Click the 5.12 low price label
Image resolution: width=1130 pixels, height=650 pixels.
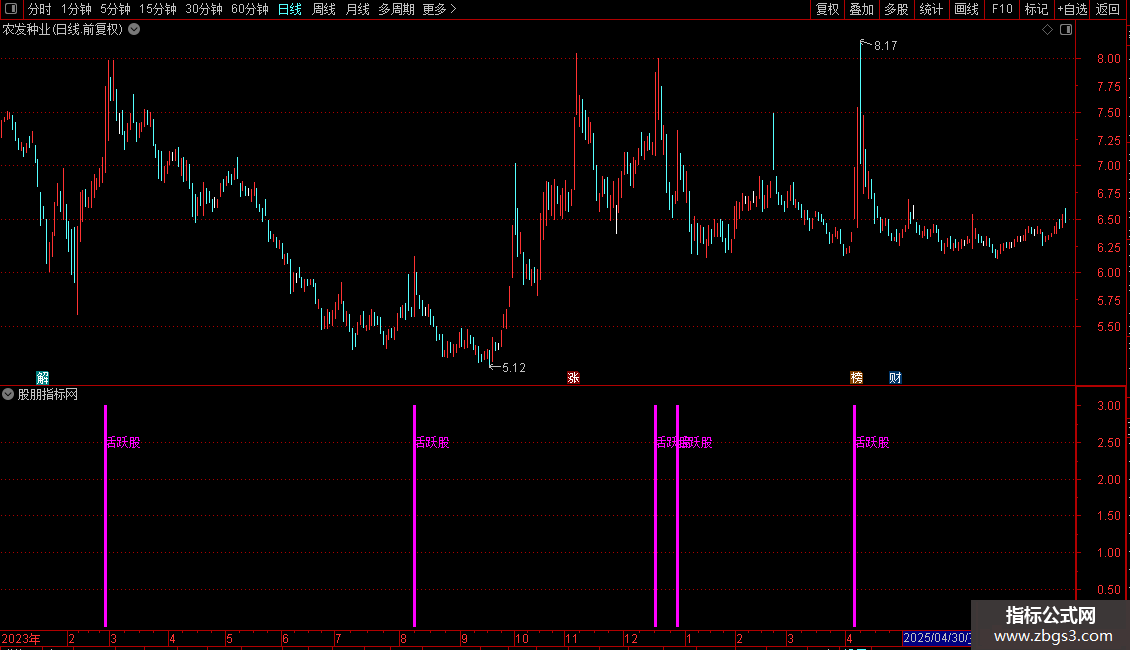tap(514, 368)
